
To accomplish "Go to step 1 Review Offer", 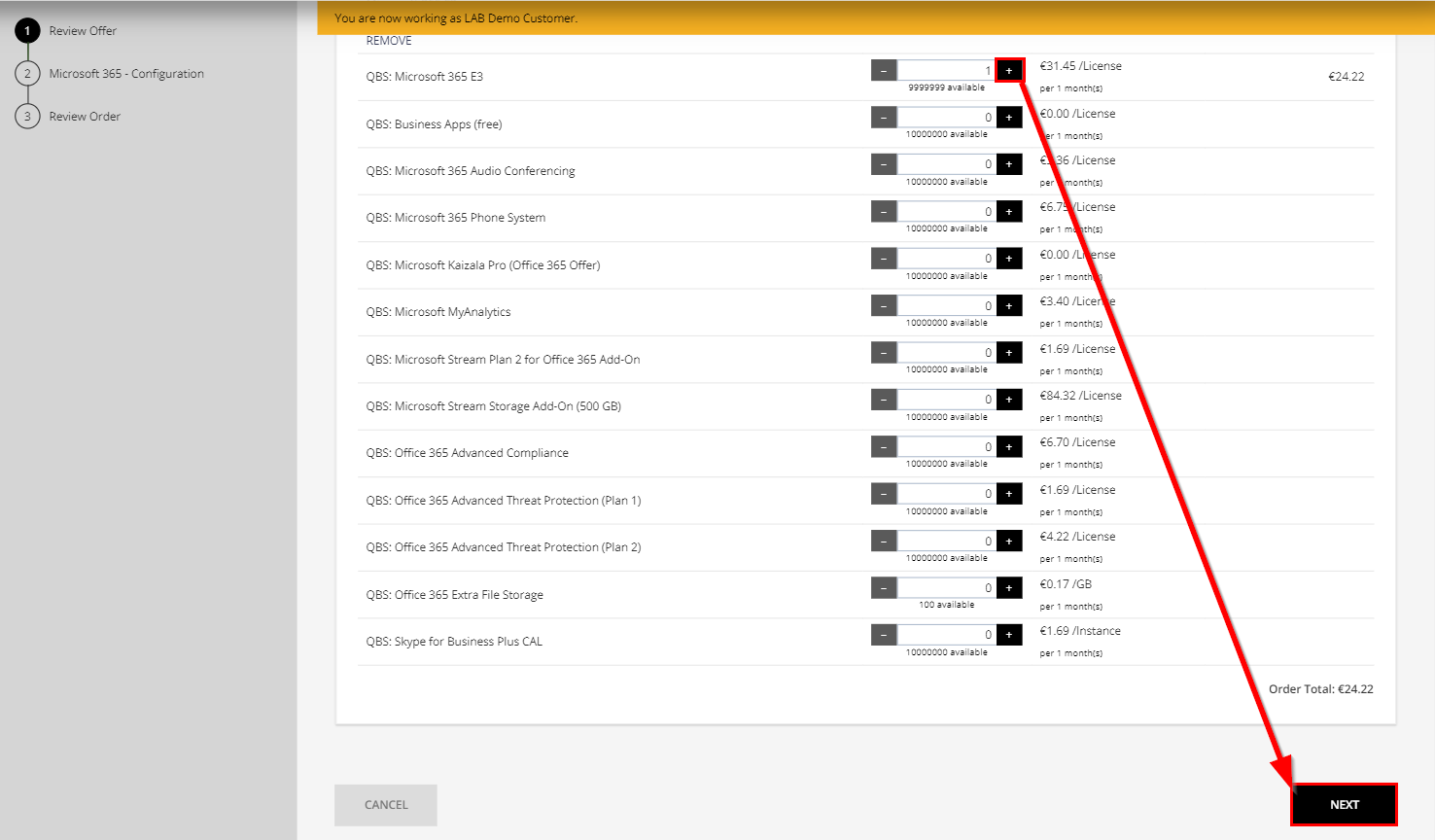I will click(x=66, y=31).
